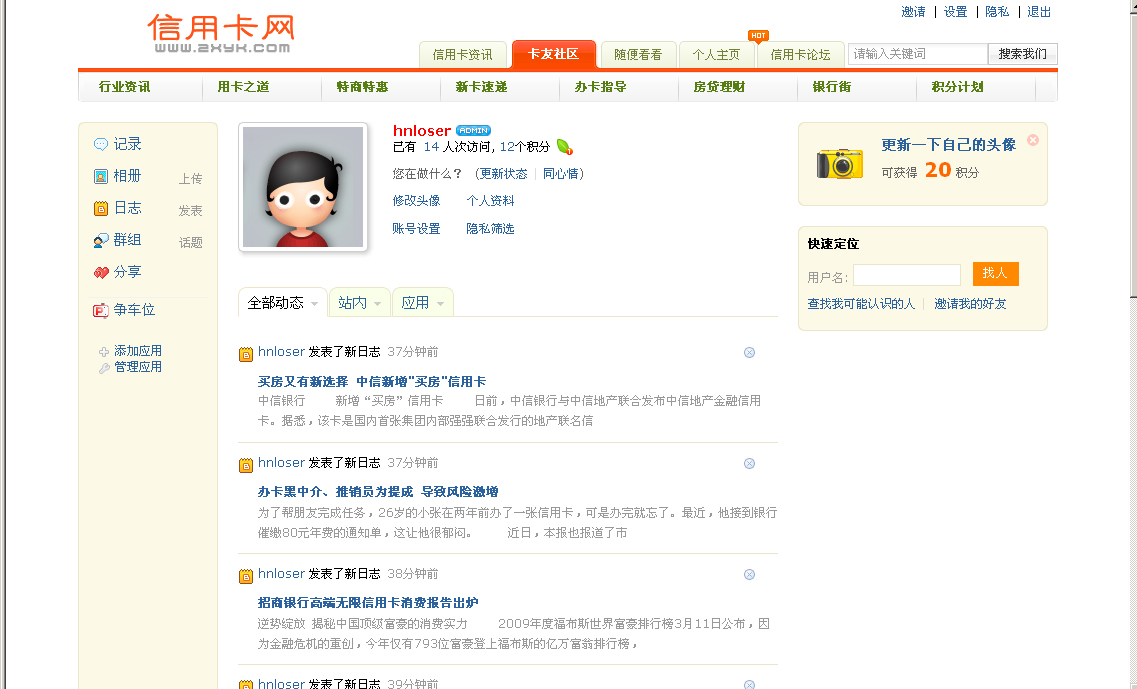Click the 退出 logout link
The height and width of the screenshot is (689, 1137).
[x=1039, y=12]
